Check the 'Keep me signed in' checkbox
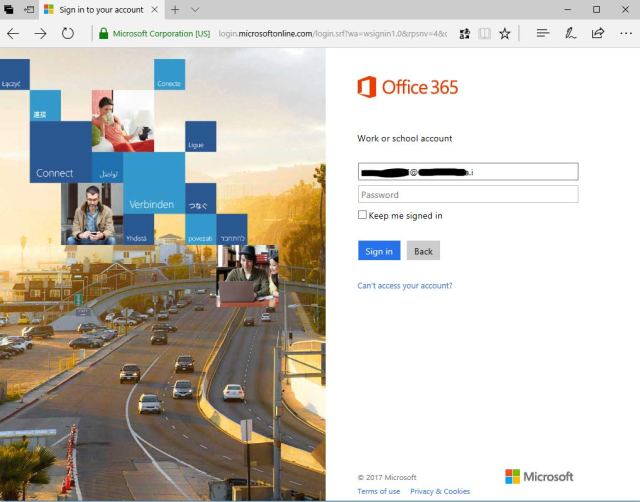 [362, 215]
